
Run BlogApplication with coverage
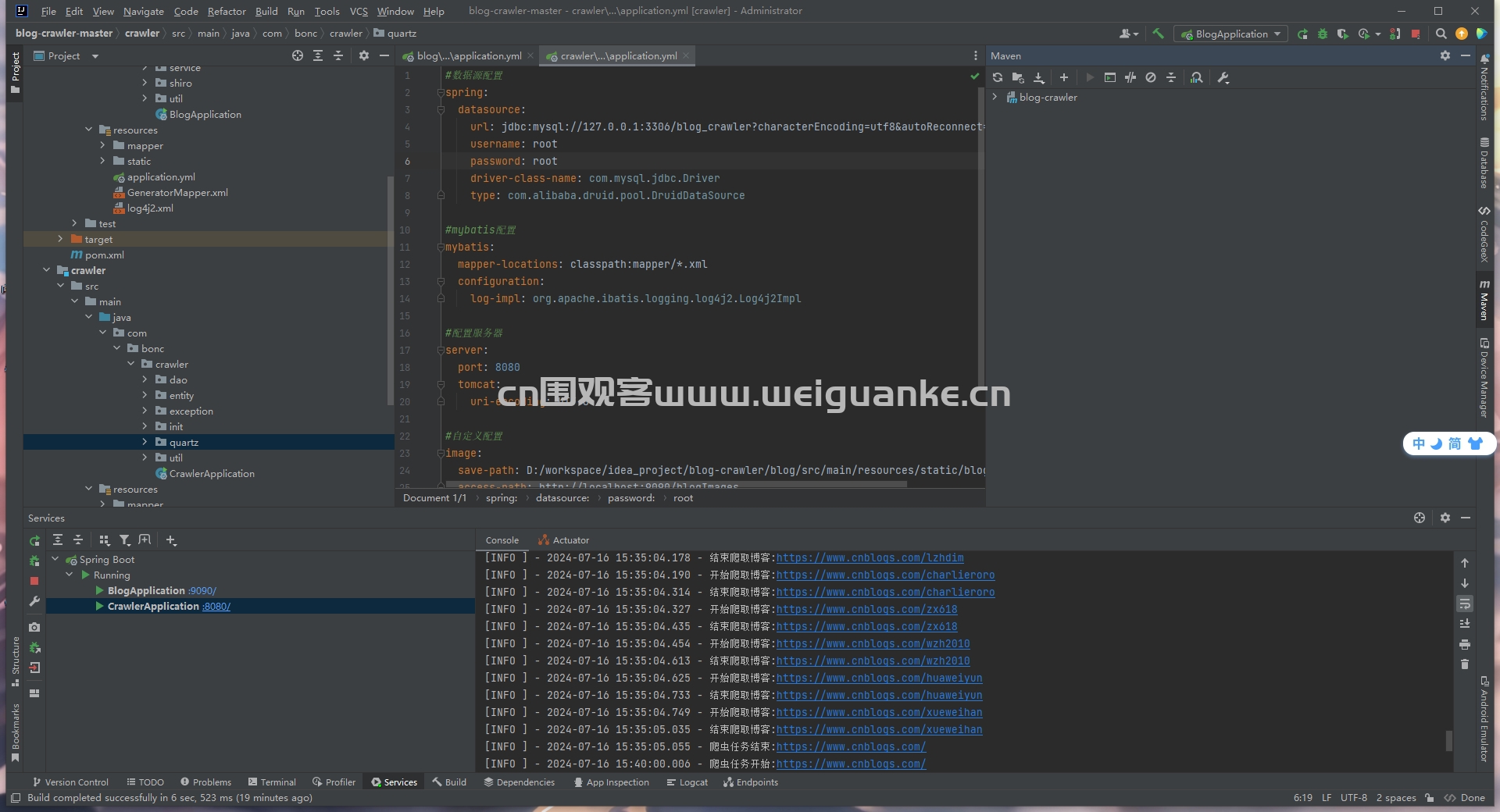click(1342, 34)
